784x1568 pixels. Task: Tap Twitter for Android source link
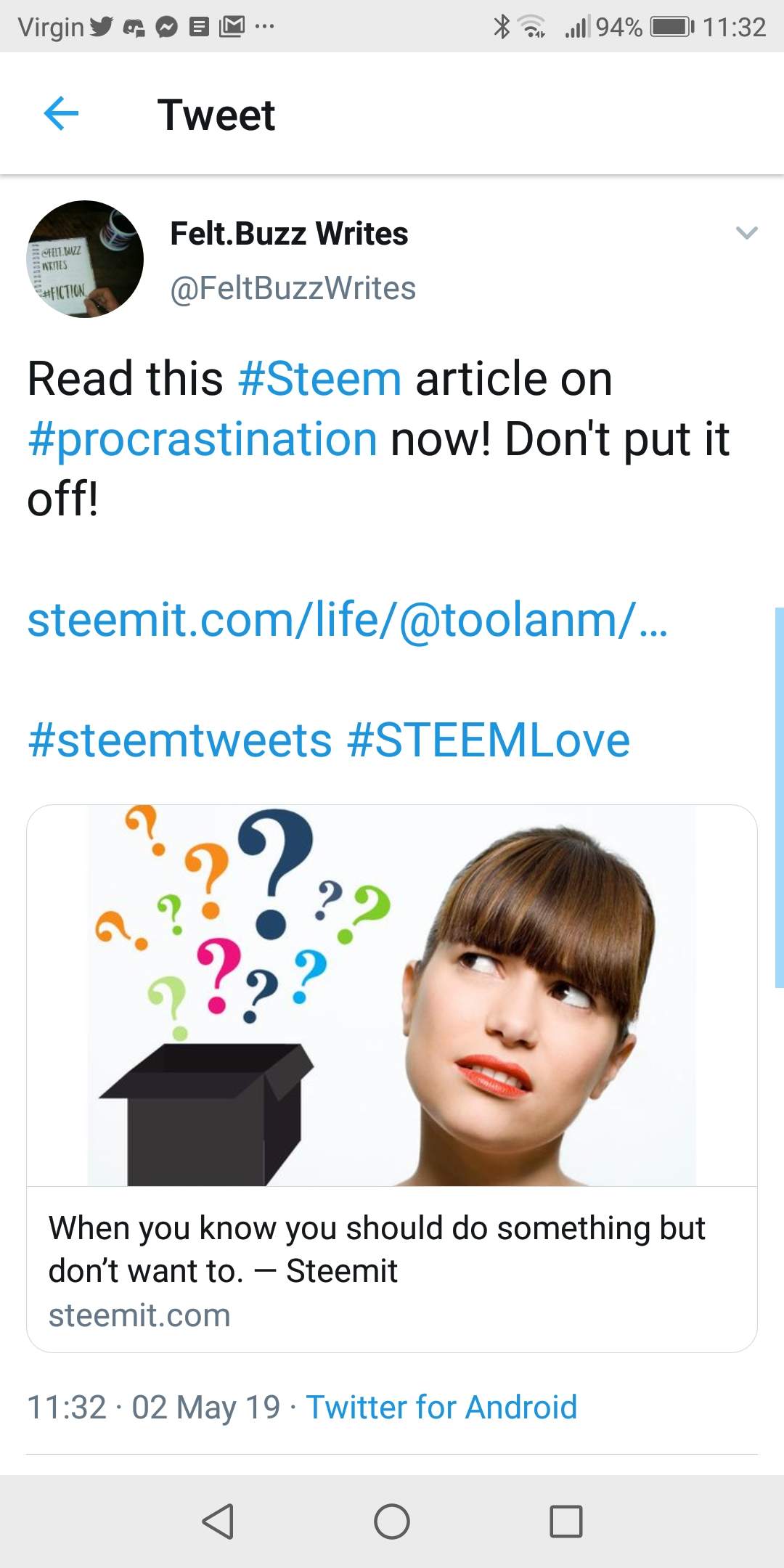[441, 1407]
